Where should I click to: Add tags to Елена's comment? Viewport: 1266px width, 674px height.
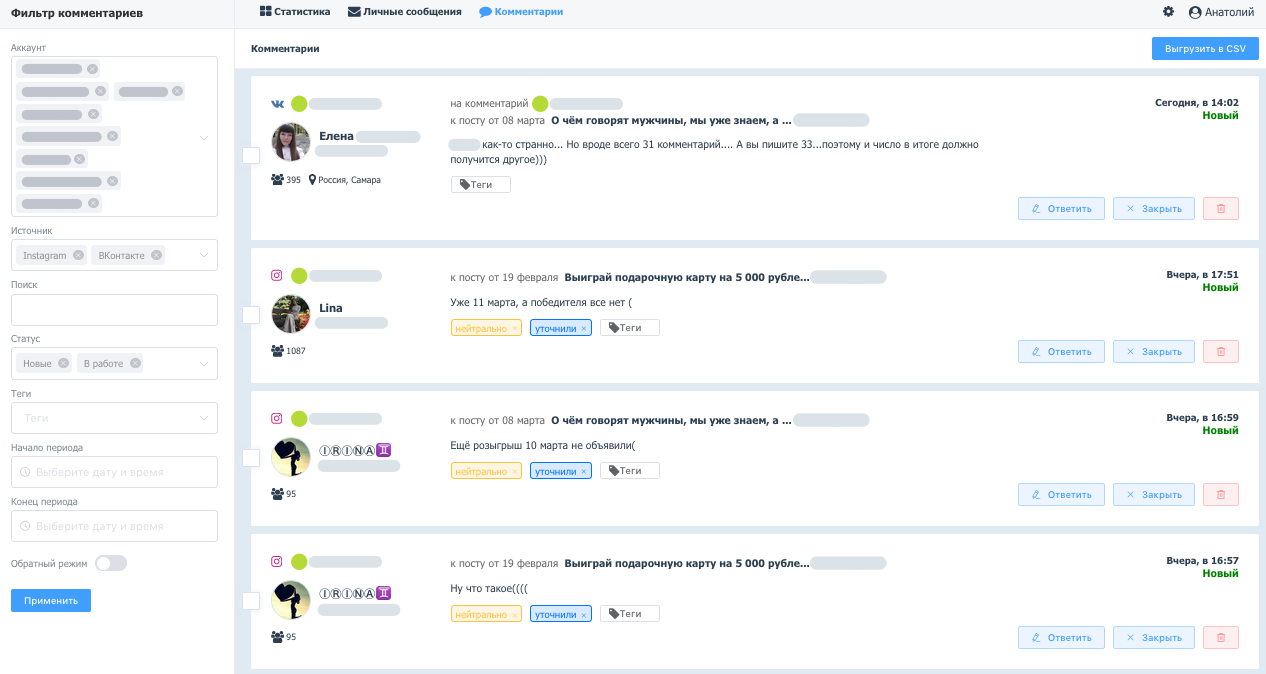click(x=481, y=184)
